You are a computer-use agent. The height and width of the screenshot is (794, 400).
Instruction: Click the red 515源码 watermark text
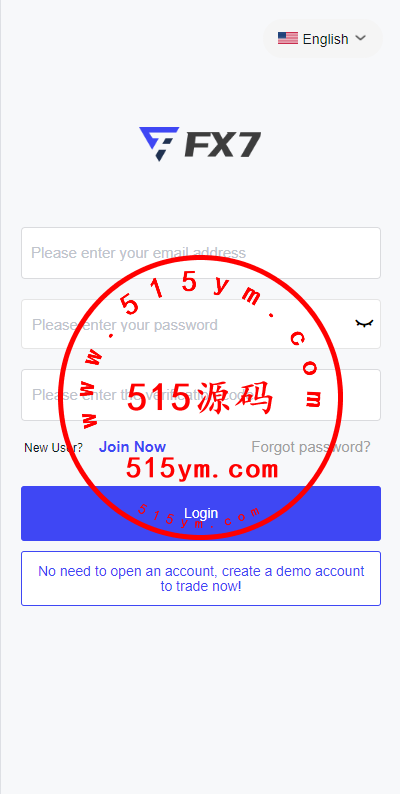(200, 398)
